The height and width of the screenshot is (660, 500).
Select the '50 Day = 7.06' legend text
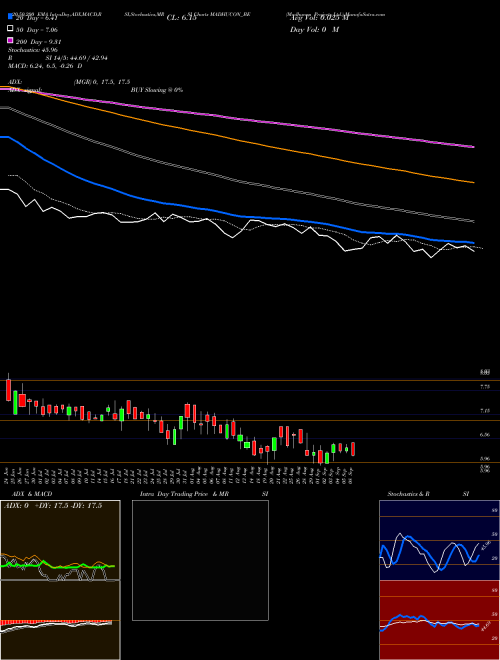click(37, 29)
